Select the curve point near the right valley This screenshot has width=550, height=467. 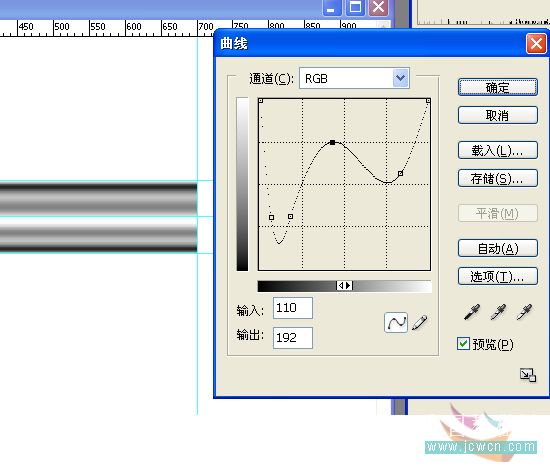(401, 173)
